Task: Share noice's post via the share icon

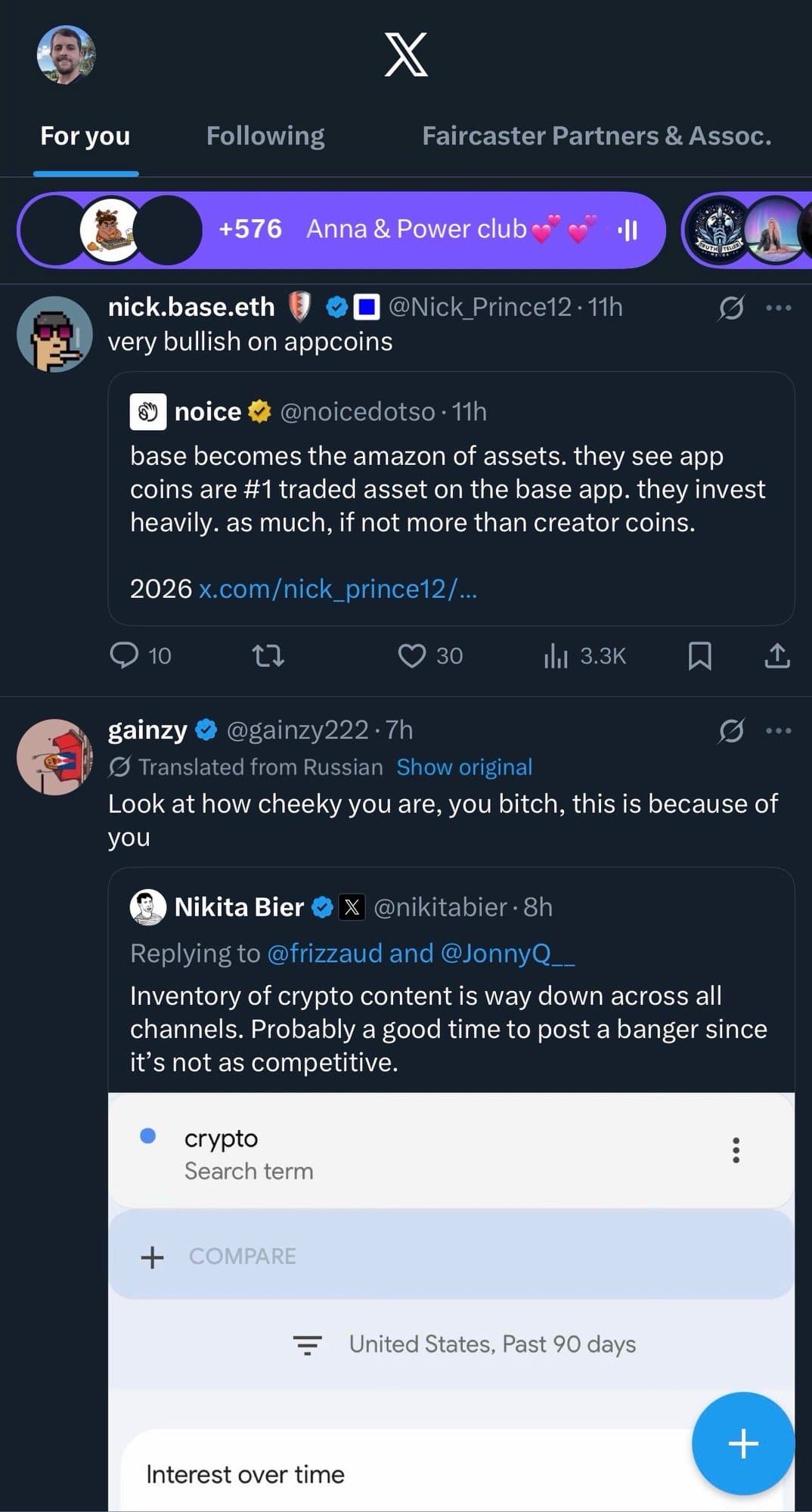Action: [x=776, y=655]
